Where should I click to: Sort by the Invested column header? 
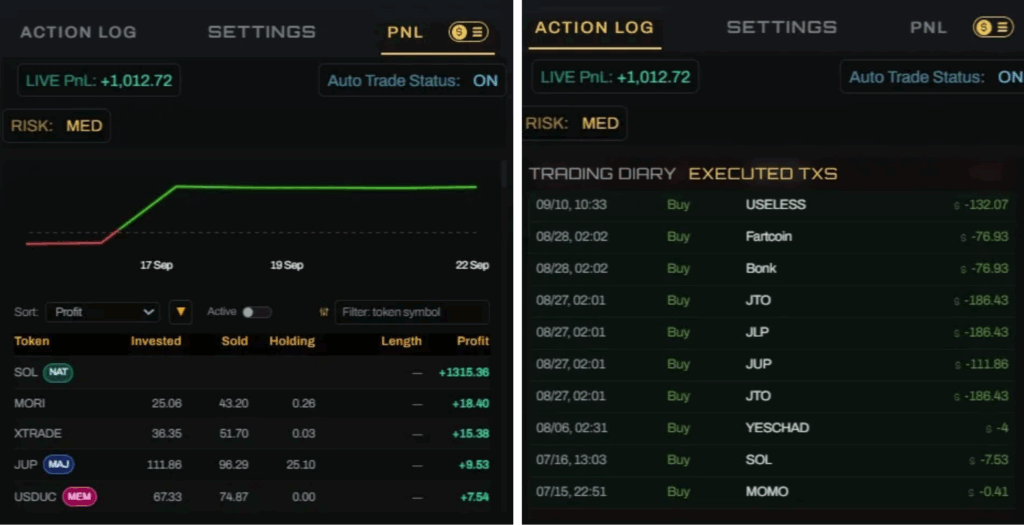tap(156, 341)
